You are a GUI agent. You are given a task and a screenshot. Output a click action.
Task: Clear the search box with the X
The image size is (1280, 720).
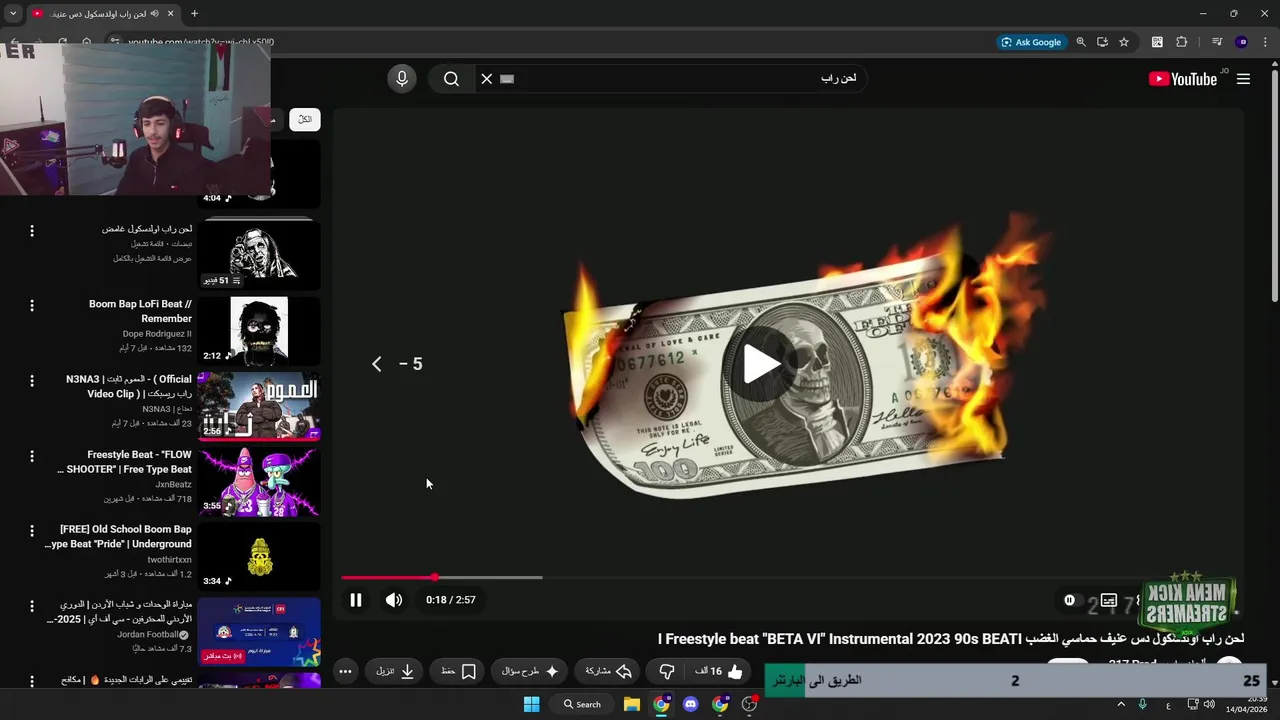click(x=487, y=79)
